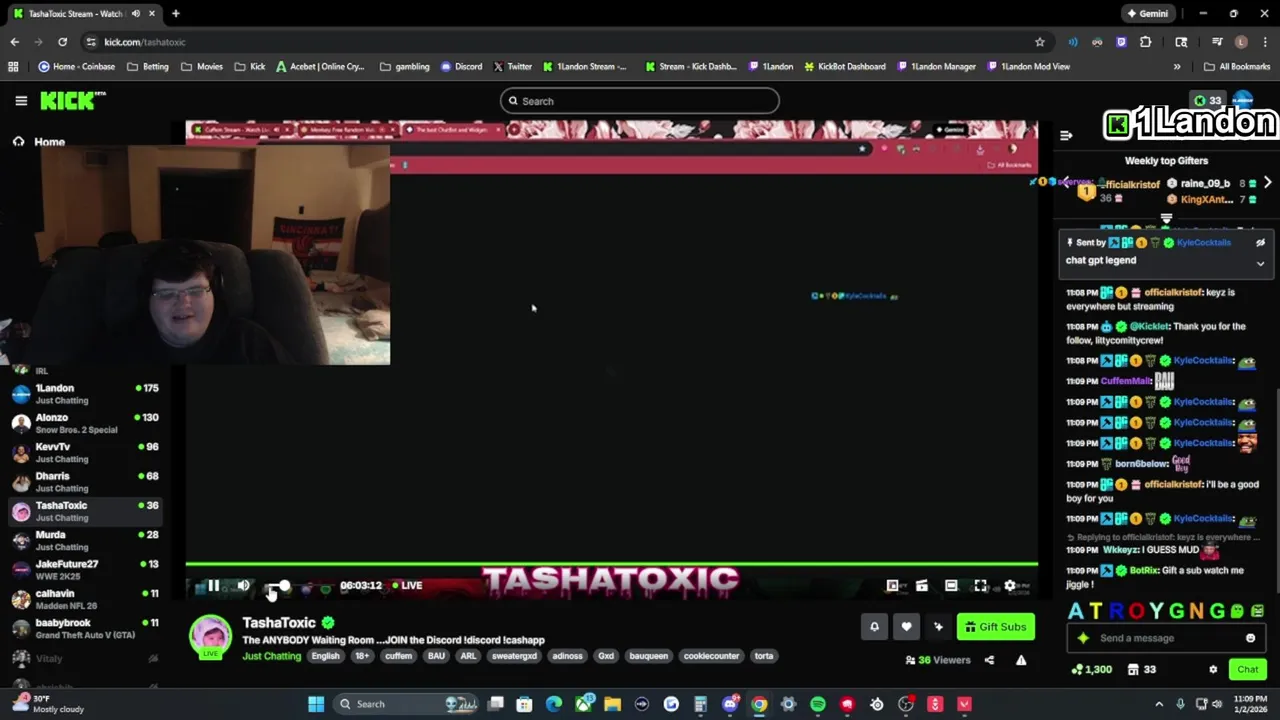Open baabybrook channel in sidebar
The height and width of the screenshot is (720, 1280).
click(86, 628)
